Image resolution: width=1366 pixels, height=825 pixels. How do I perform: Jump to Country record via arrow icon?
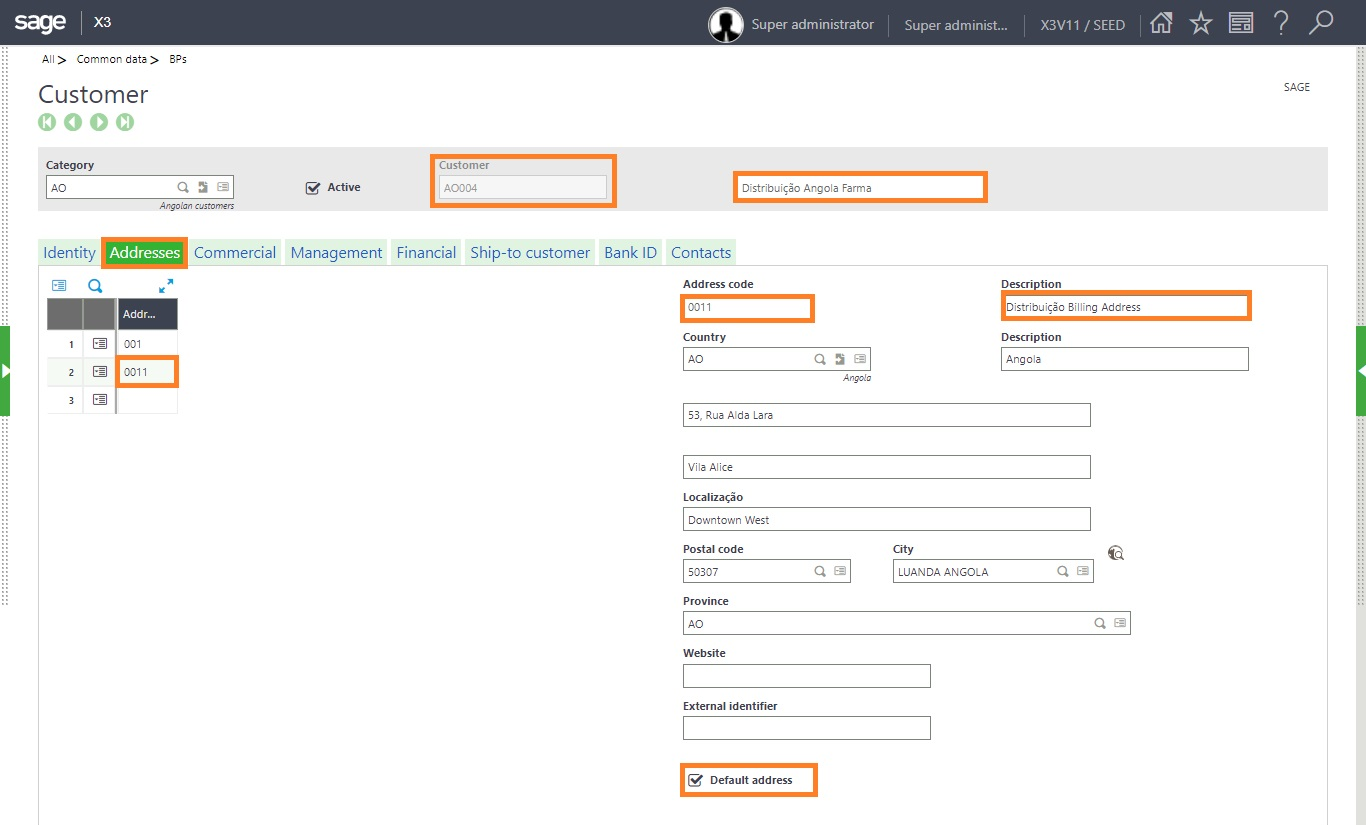(840, 359)
